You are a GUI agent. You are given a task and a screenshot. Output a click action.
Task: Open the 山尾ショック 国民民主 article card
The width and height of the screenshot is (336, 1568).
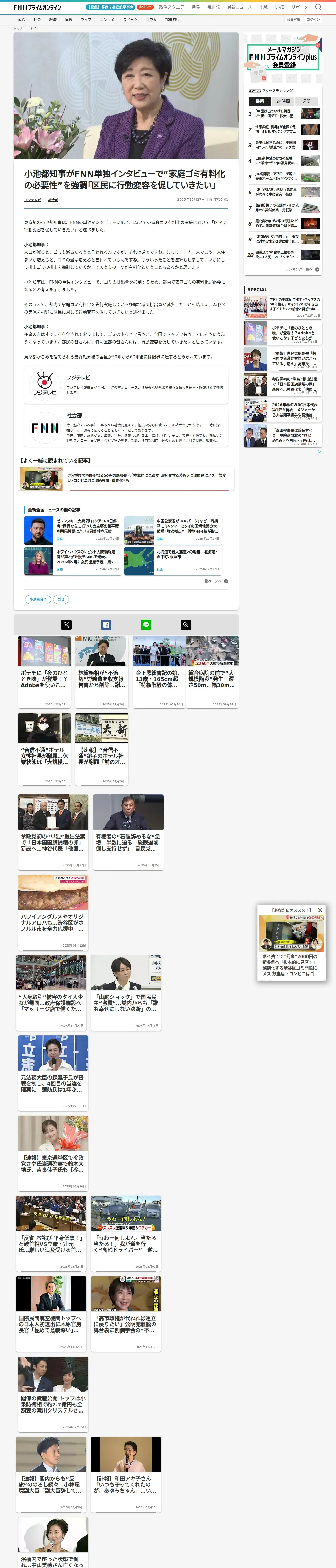pos(126,992)
